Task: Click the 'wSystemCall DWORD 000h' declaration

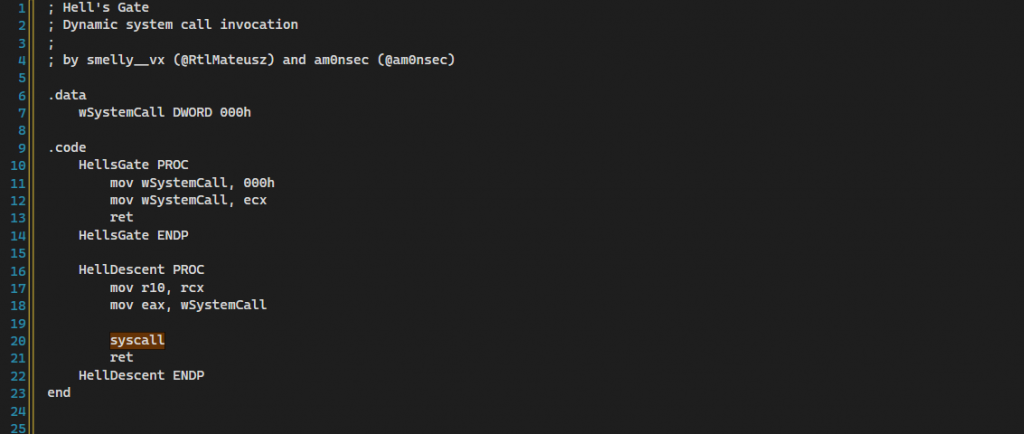Action: 164,112
